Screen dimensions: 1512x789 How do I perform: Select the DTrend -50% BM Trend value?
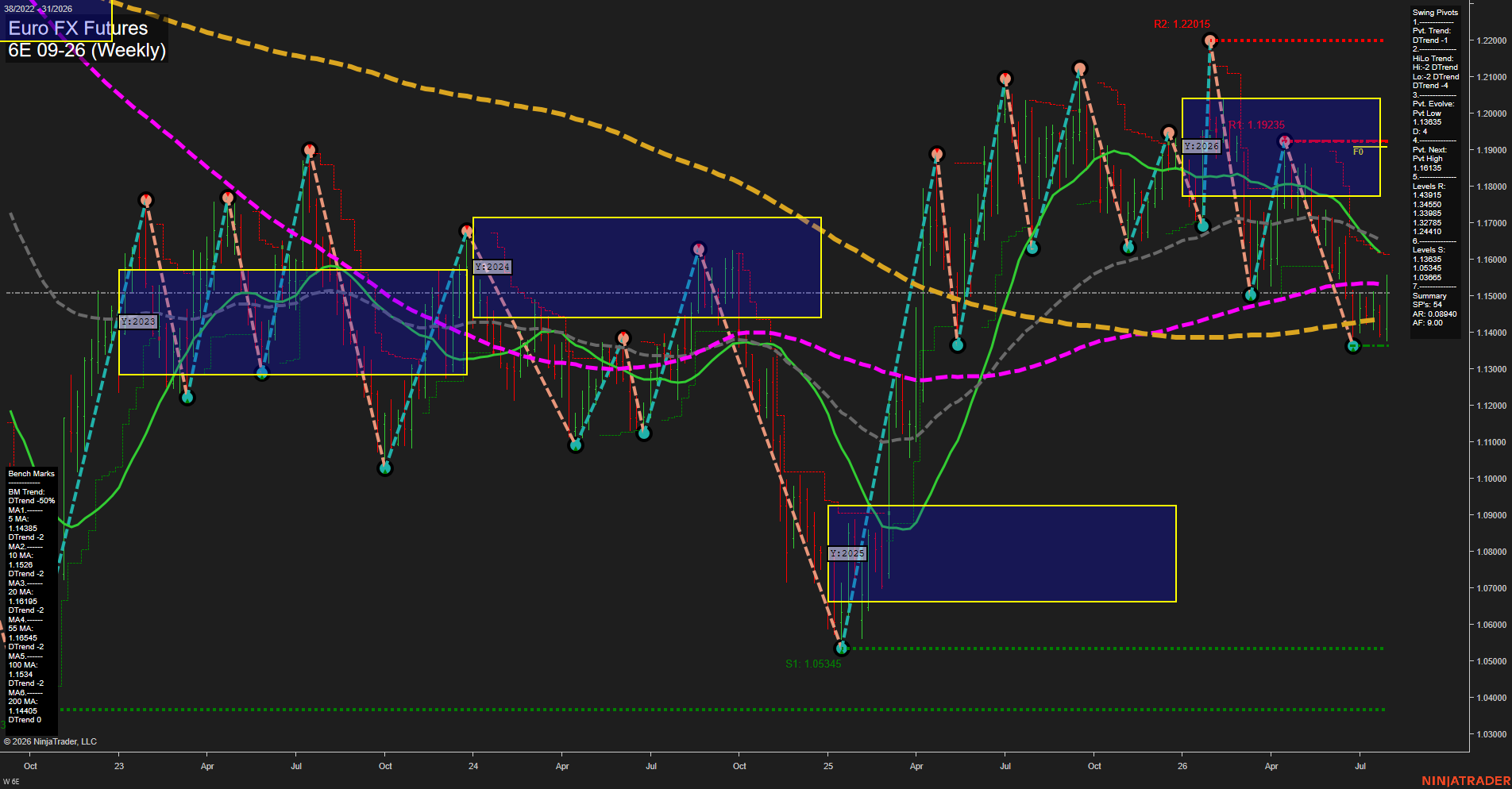(32, 501)
